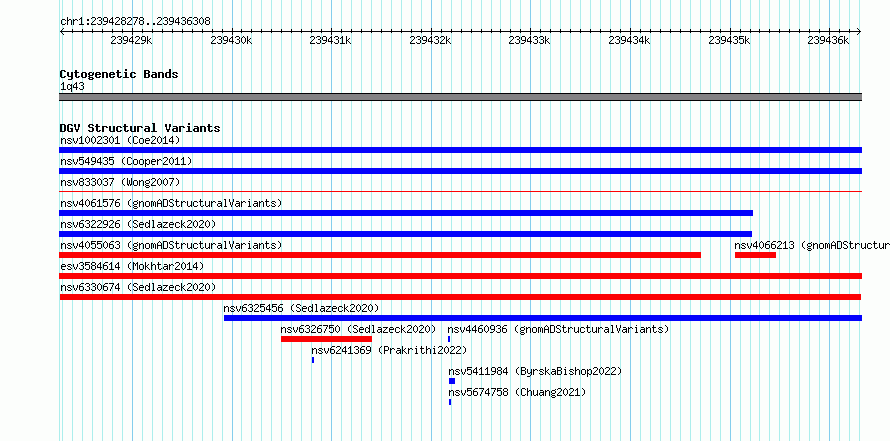Click the 239432k ruler tick label
The width and height of the screenshot is (890, 441).
(x=430, y=40)
